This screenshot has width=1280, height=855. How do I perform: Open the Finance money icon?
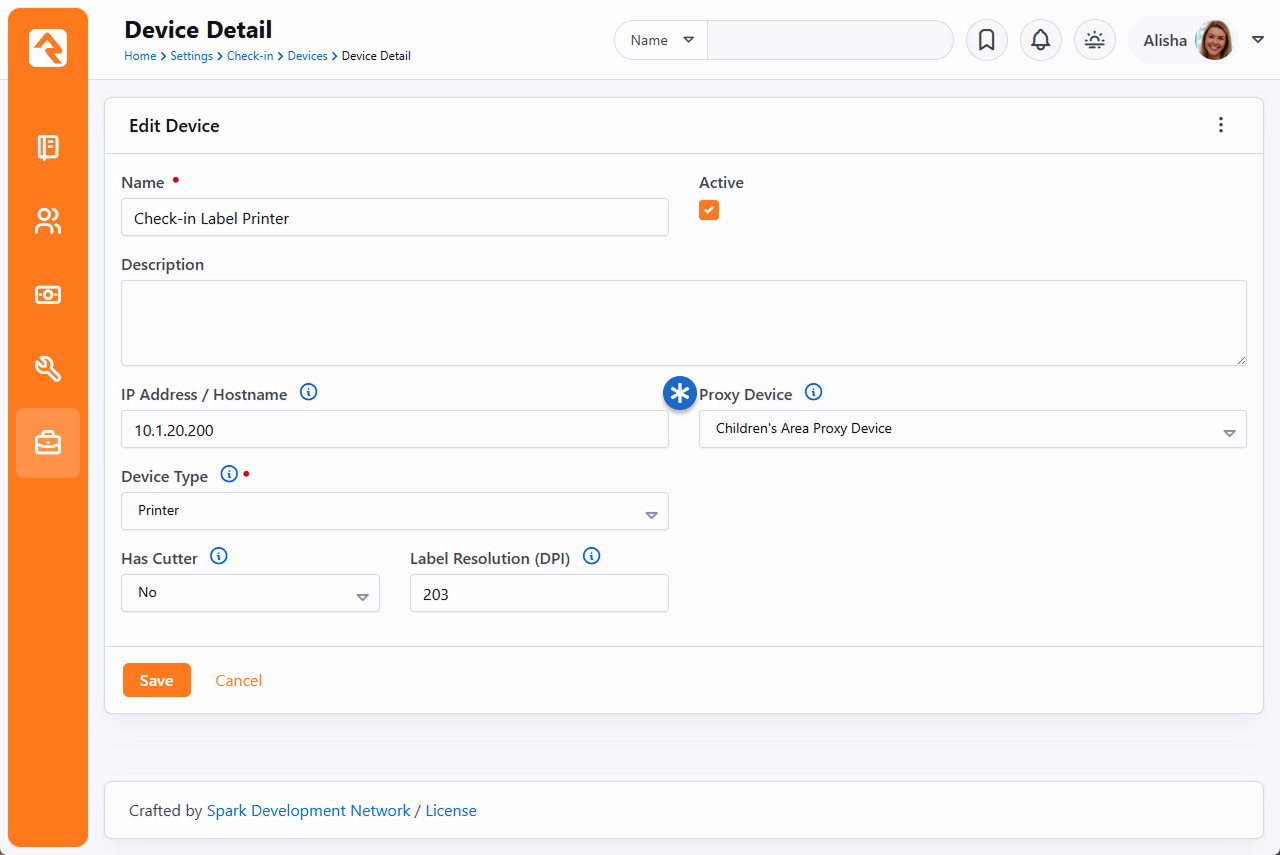pos(48,295)
